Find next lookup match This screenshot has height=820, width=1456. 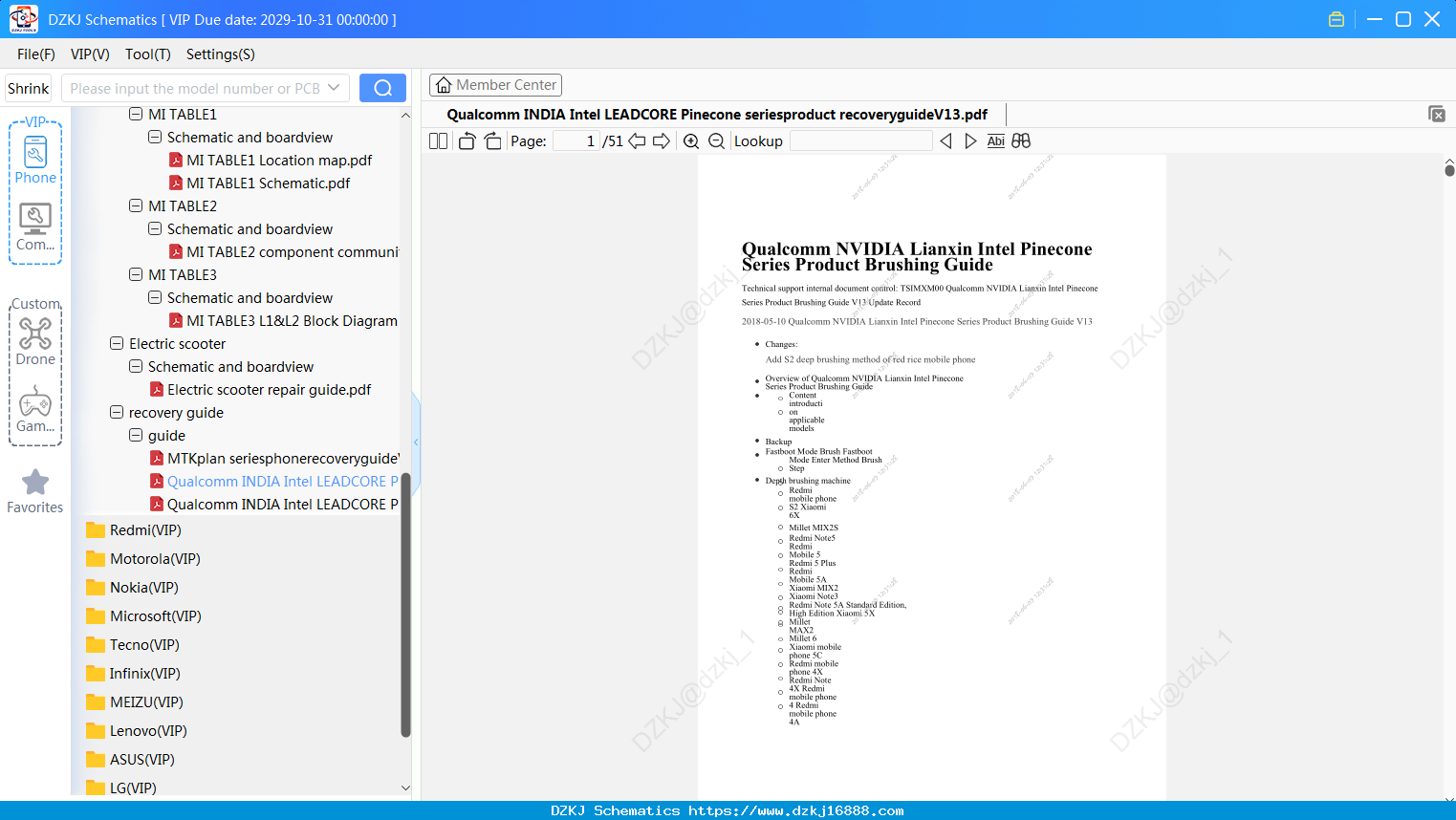[x=970, y=141]
